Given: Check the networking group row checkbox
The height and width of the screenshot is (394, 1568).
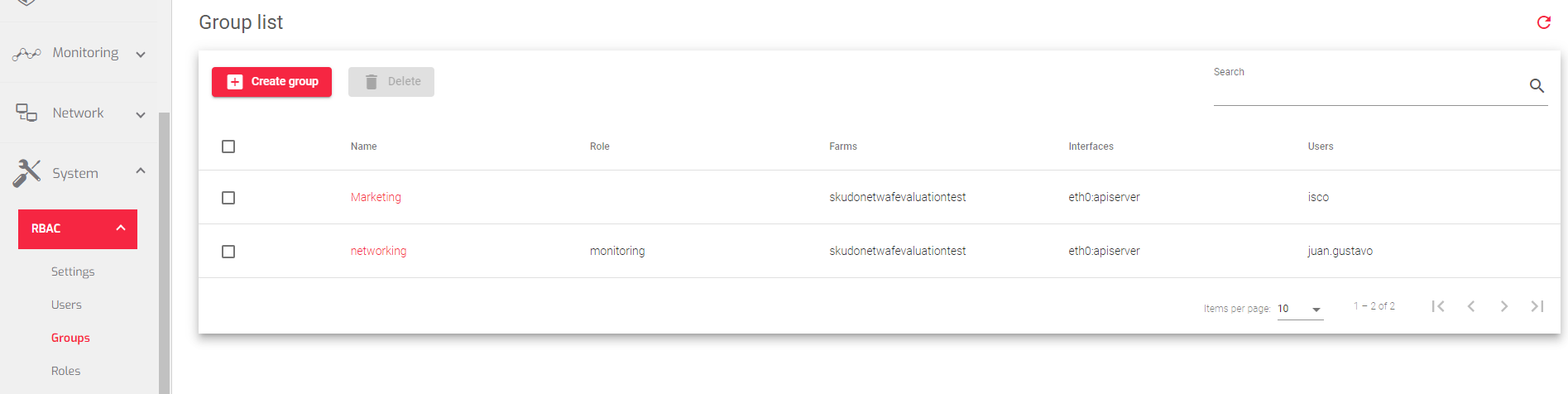Looking at the screenshot, I should [228, 252].
